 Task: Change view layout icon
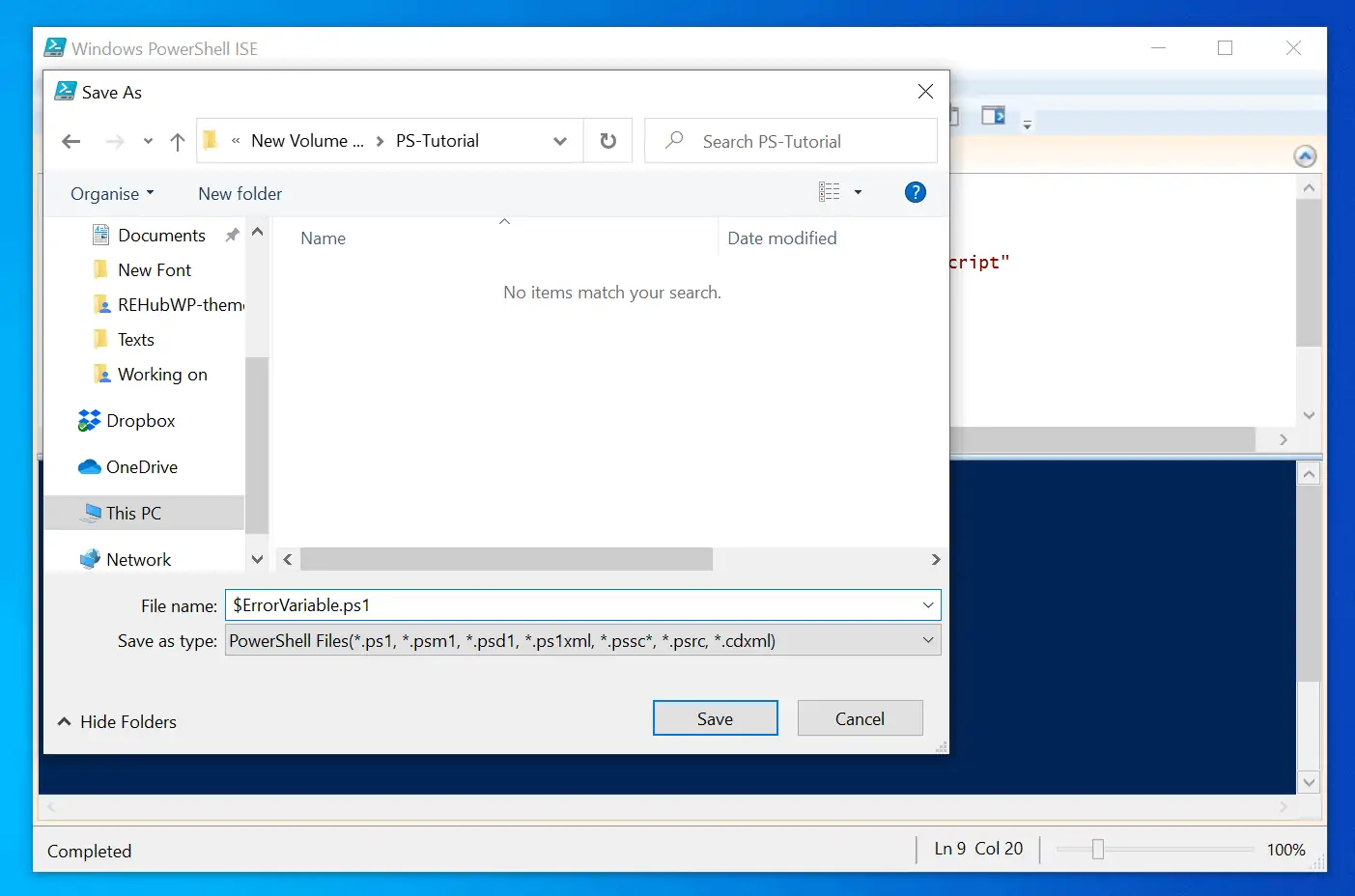(830, 192)
